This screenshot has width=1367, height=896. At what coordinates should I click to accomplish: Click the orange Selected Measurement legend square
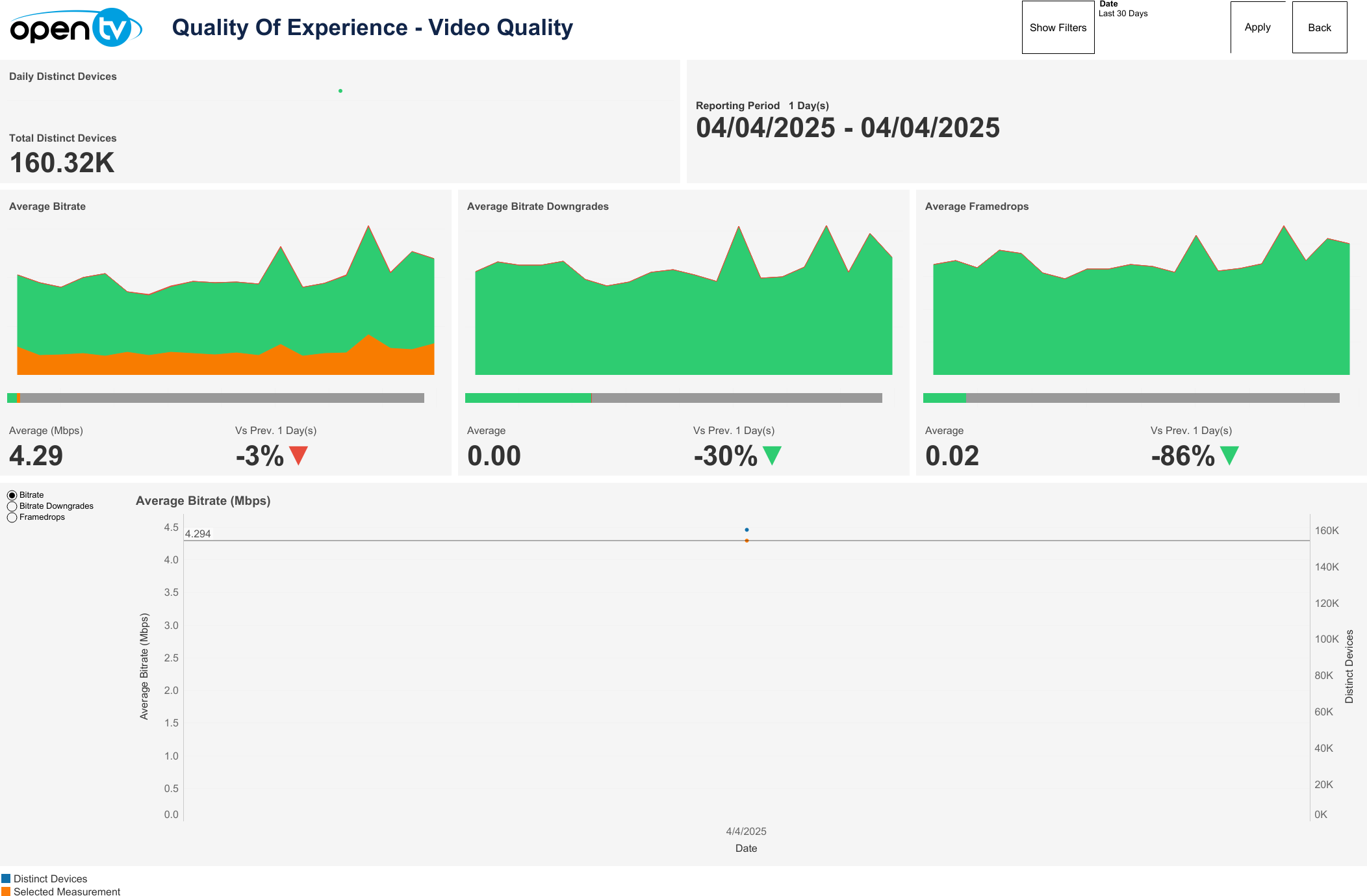[x=6, y=891]
